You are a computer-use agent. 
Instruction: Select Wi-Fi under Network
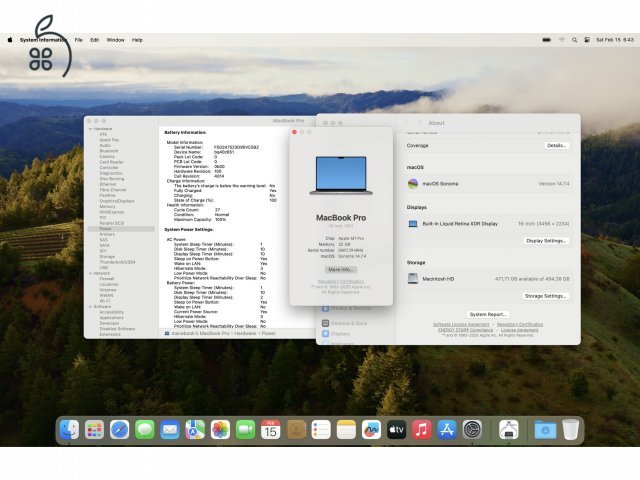pos(105,301)
